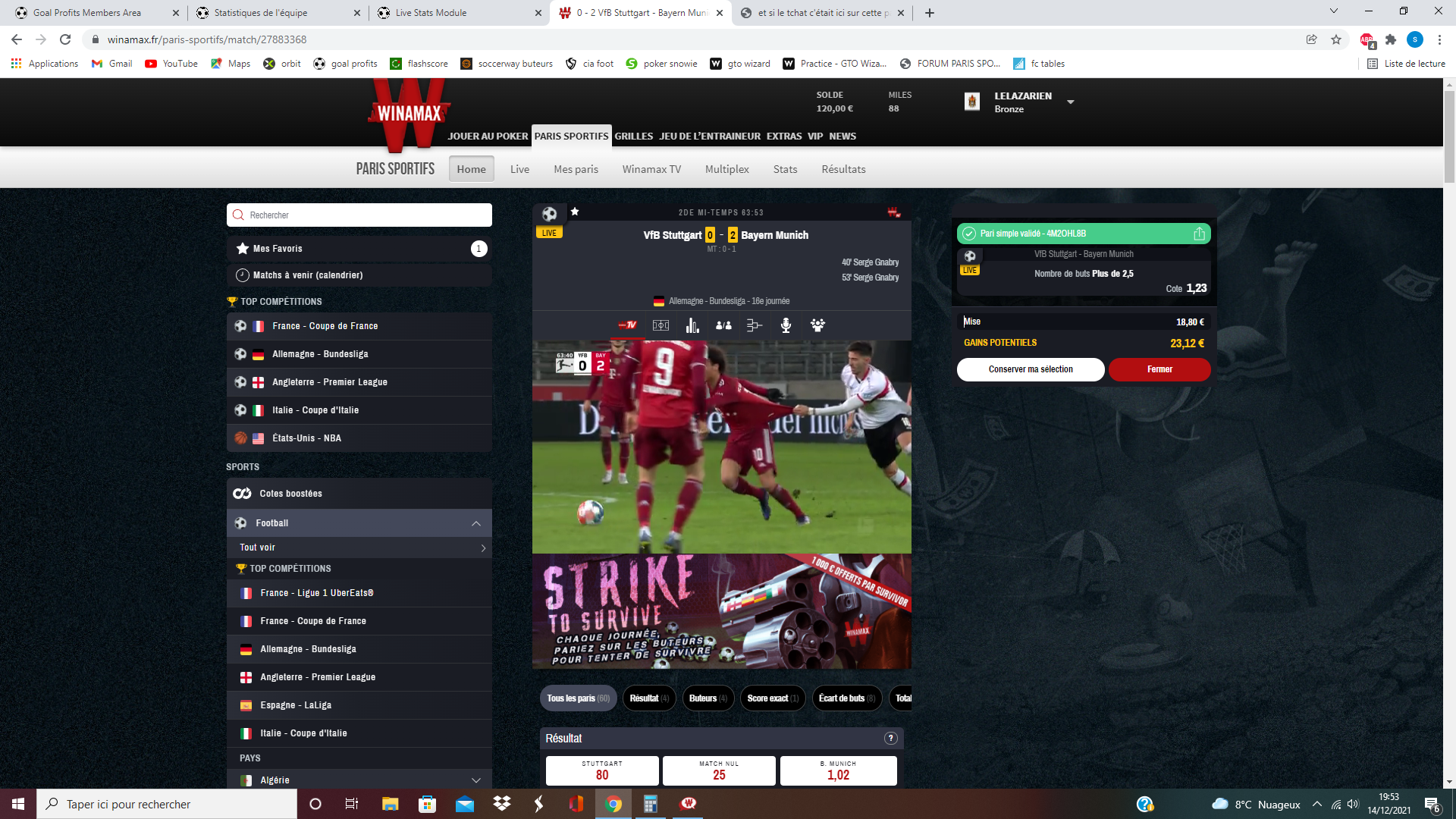The image size is (1456, 819).
Task: Share the validated bet slip
Action: click(x=1199, y=234)
